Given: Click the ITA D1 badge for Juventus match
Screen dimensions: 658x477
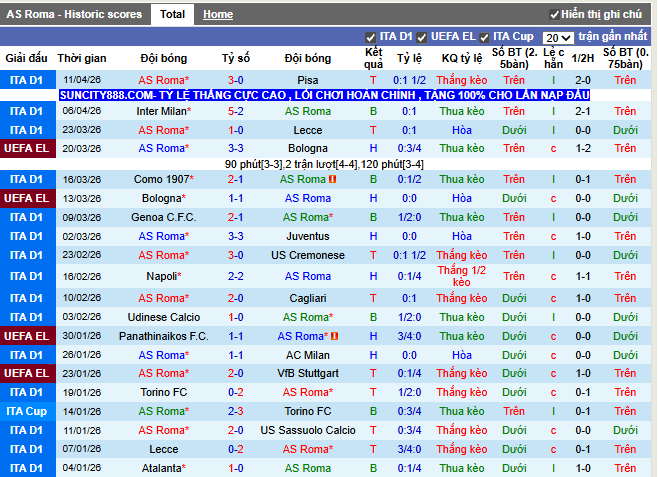Looking at the screenshot, I should (x=26, y=236).
